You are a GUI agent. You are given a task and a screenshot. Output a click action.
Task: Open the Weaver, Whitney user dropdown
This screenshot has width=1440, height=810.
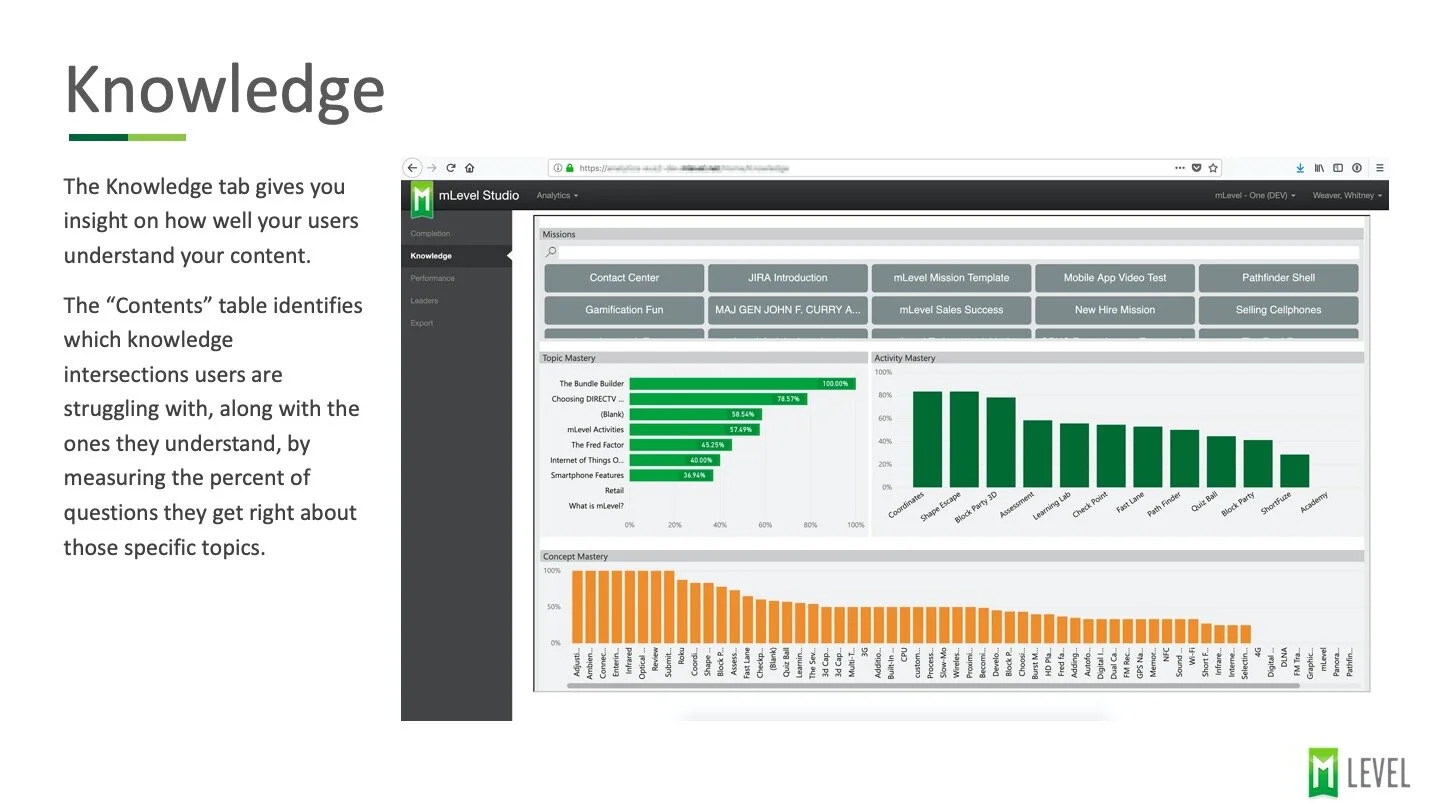pos(1347,196)
